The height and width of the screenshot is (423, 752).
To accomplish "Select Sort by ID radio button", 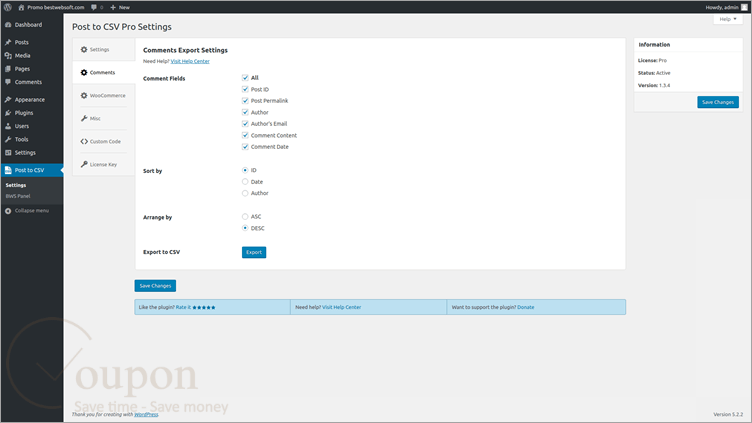I will 245,170.
